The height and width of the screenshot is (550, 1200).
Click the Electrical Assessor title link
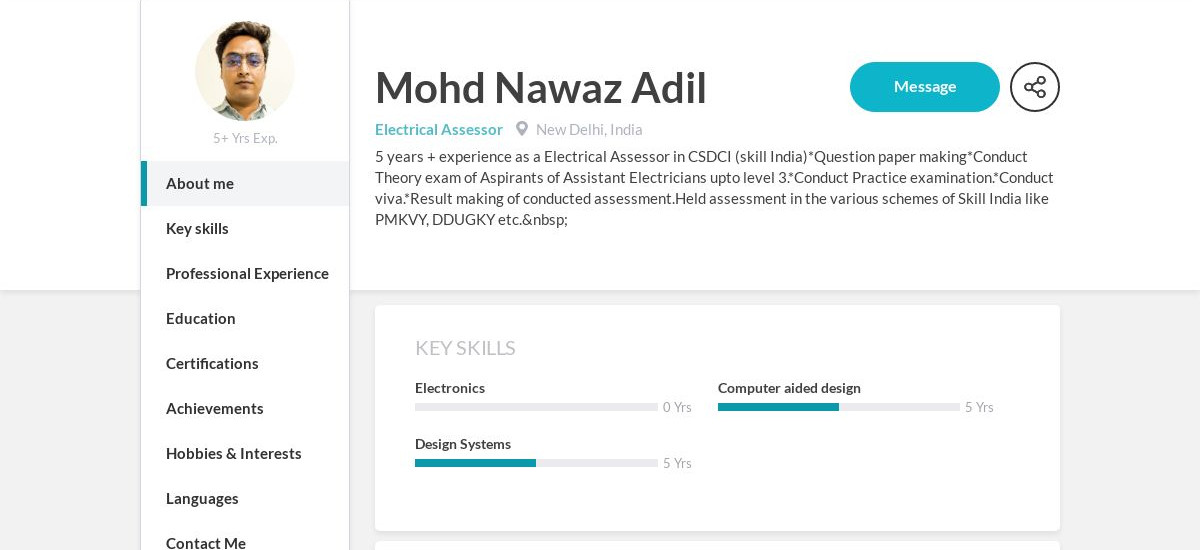tap(439, 129)
